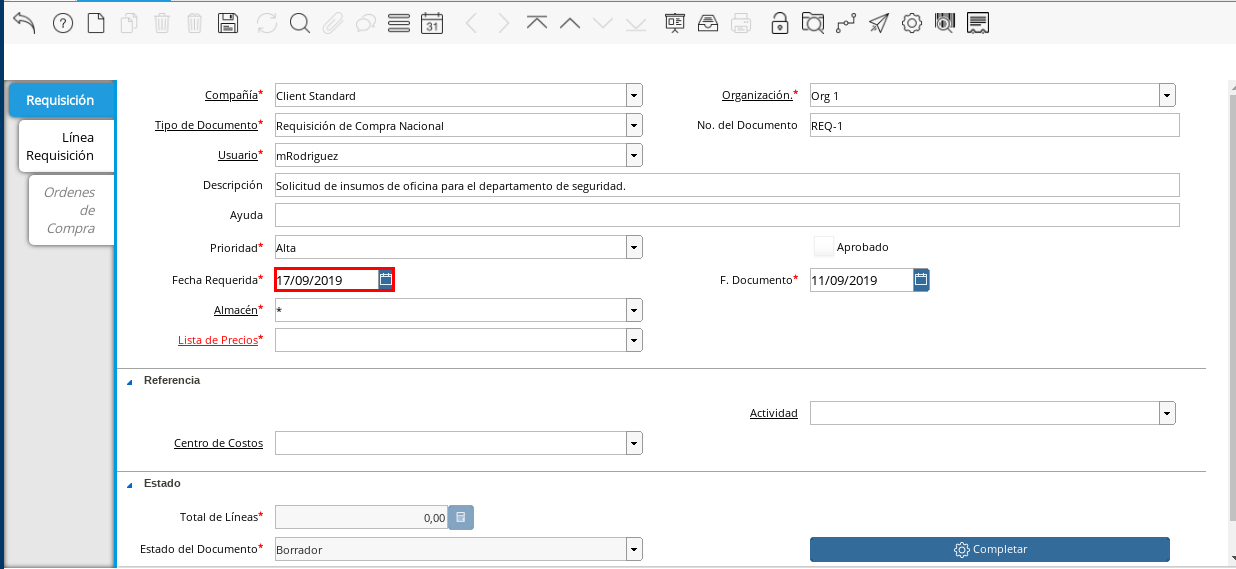Expand the Organización dropdown
Screen dimensions: 1236x569
tap(1167, 95)
